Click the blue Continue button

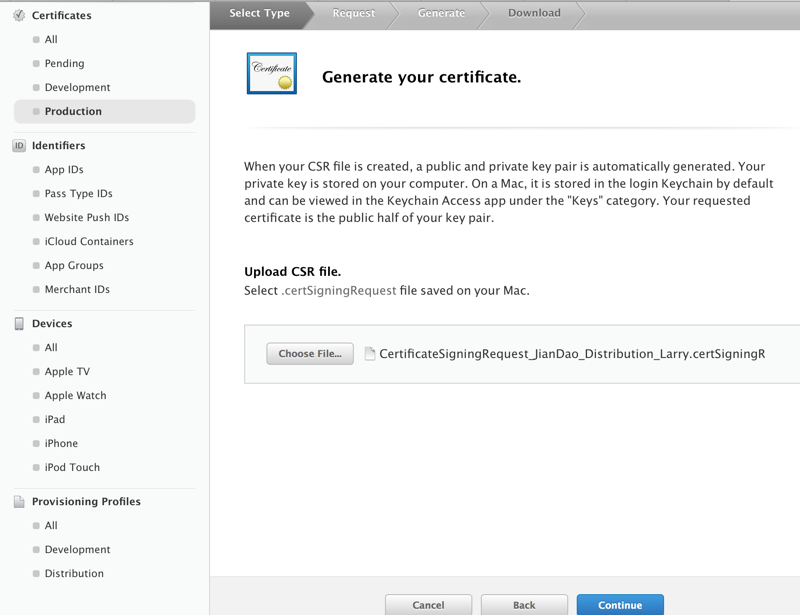click(620, 604)
